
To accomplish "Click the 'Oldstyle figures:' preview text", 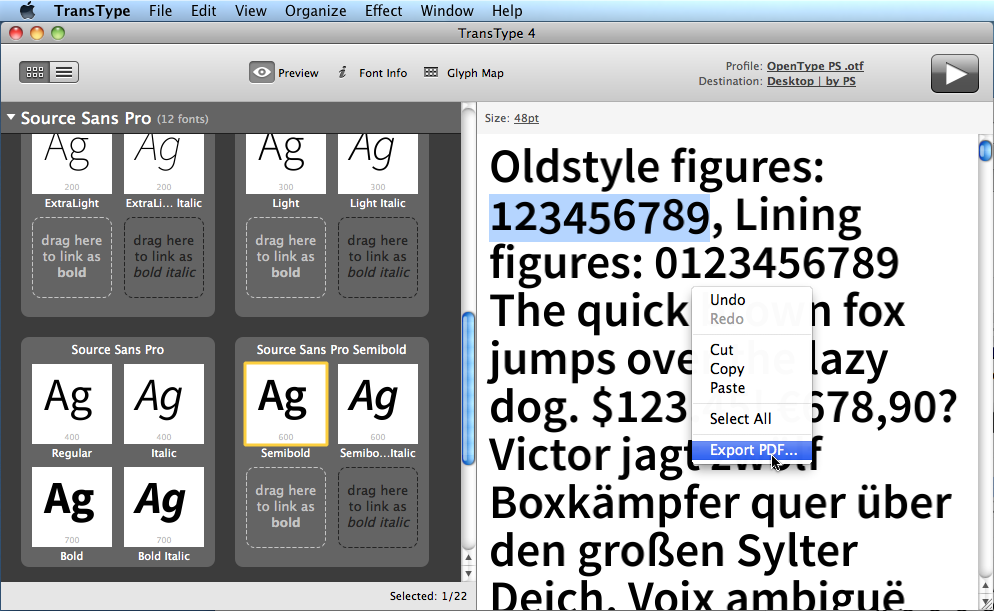I will (x=657, y=167).
